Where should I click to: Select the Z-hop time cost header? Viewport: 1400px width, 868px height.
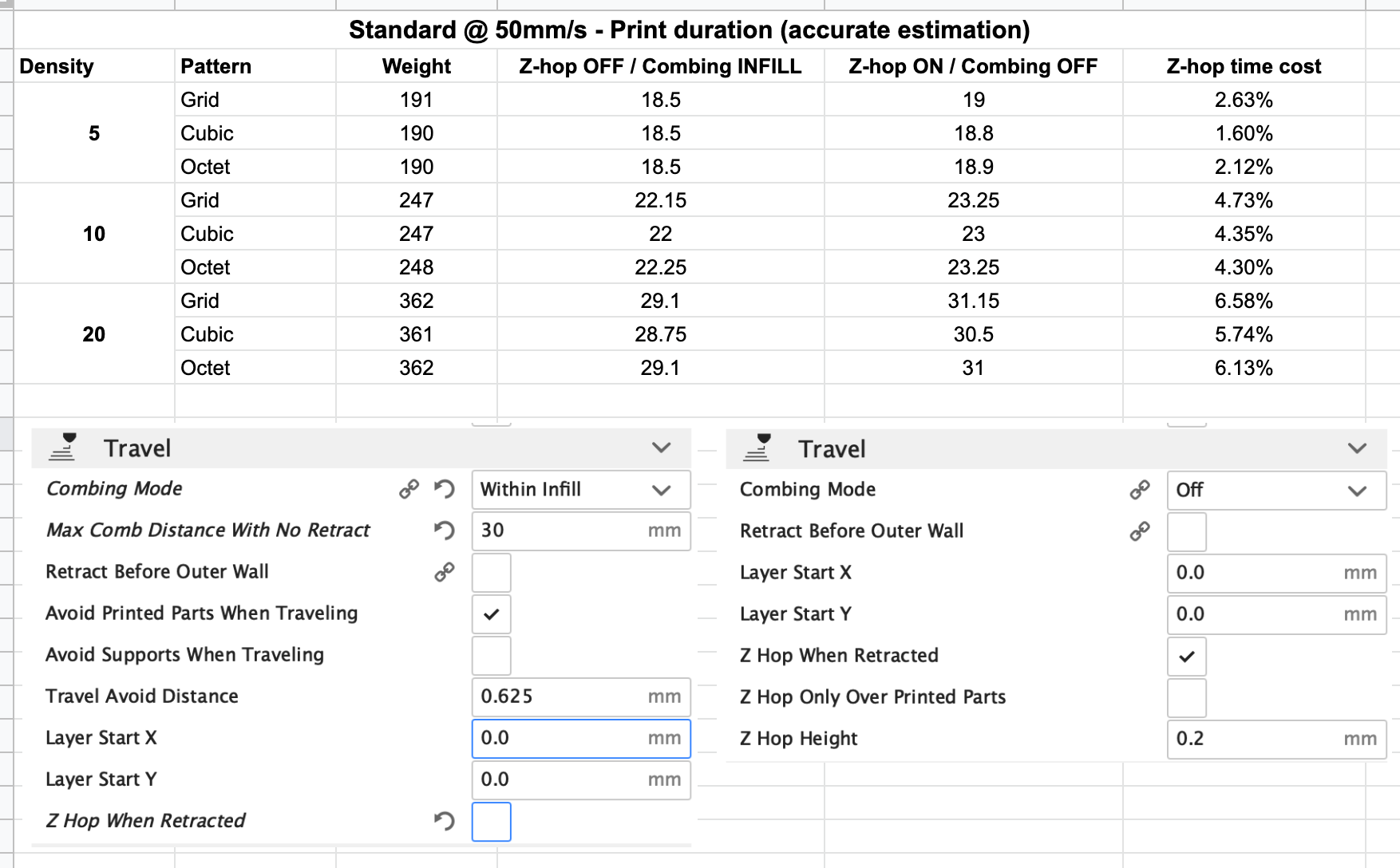(1244, 66)
